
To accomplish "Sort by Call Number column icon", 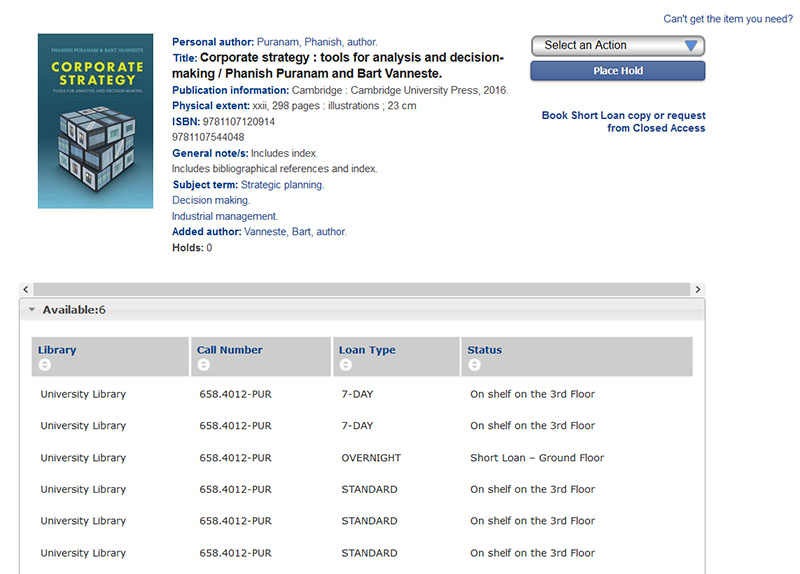I will (x=204, y=364).
